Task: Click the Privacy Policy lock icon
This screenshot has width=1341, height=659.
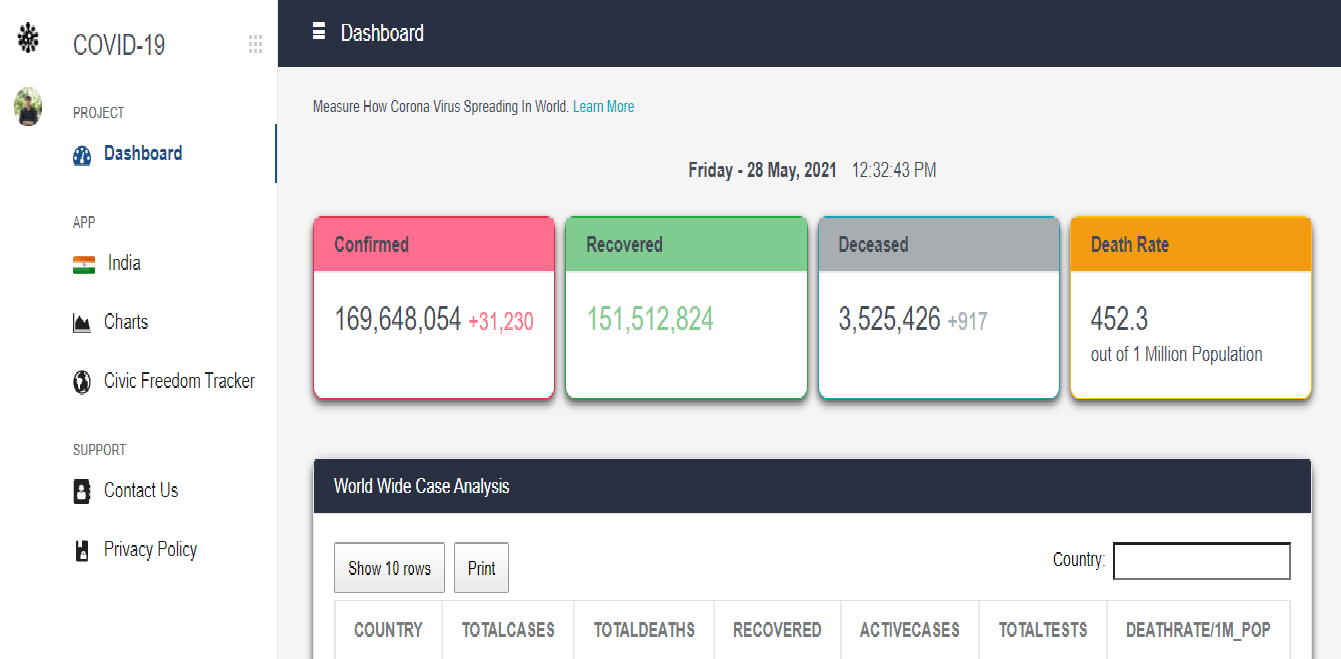Action: tap(82, 550)
